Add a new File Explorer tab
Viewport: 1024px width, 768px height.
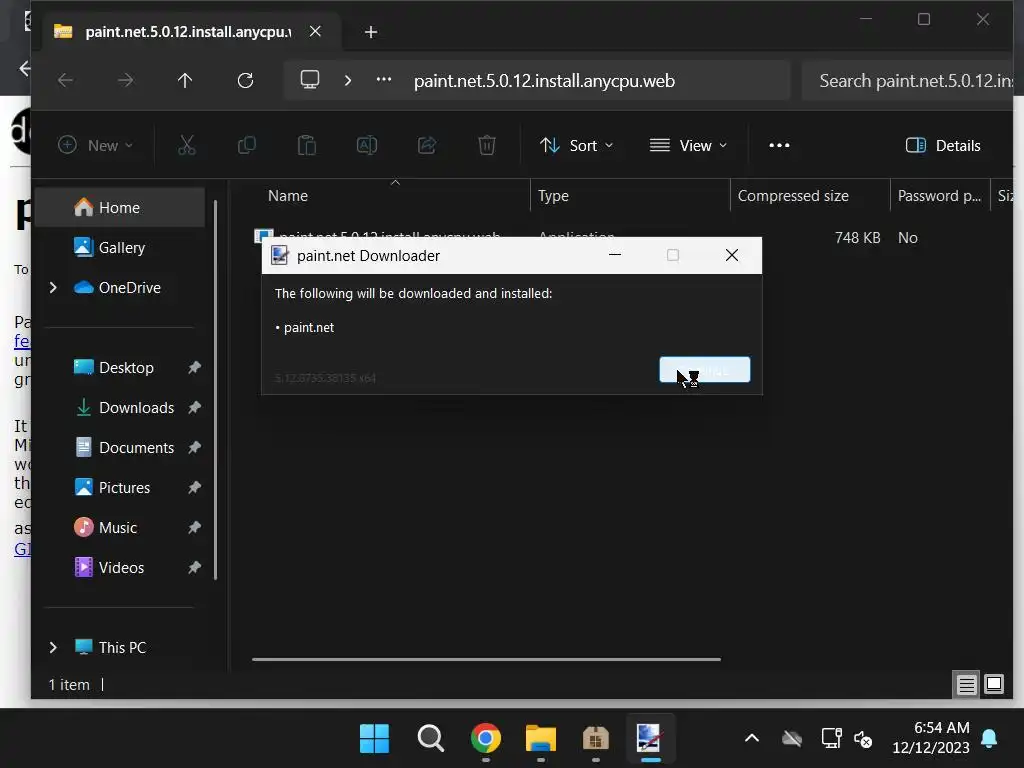click(x=370, y=31)
